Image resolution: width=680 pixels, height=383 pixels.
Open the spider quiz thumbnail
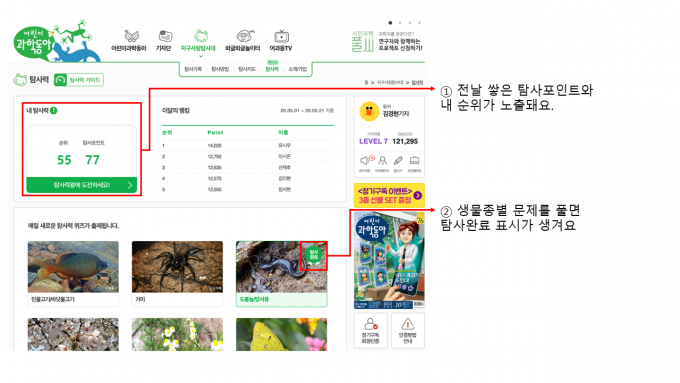[177, 267]
